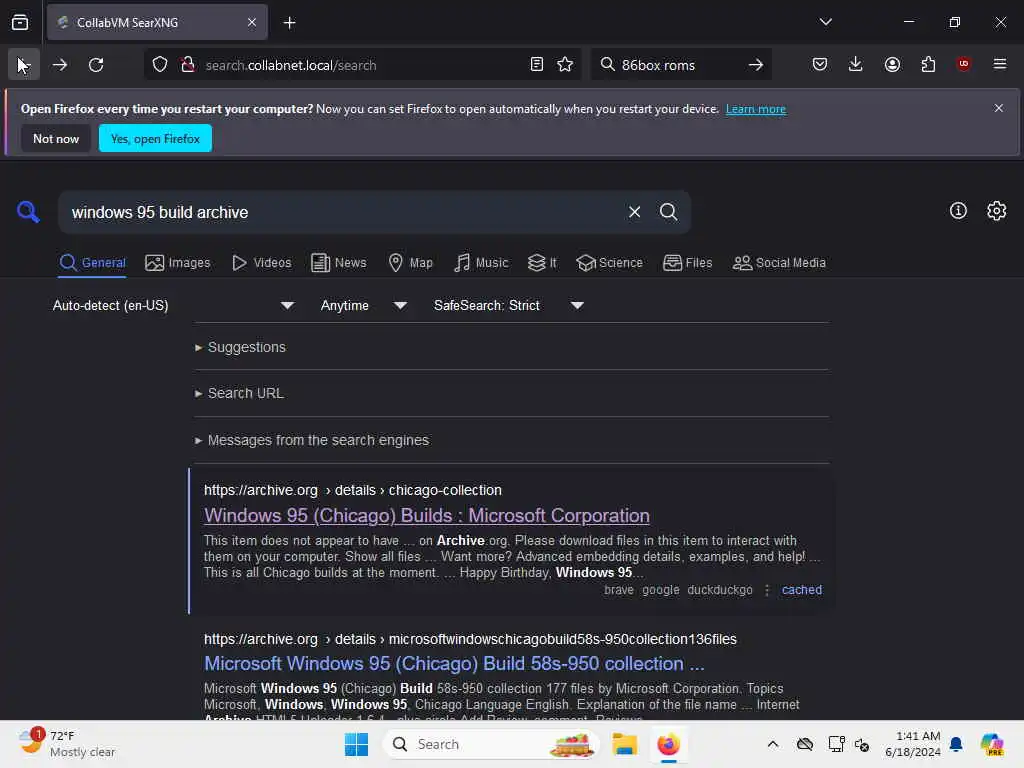
Task: Select the General search tab
Action: (92, 263)
